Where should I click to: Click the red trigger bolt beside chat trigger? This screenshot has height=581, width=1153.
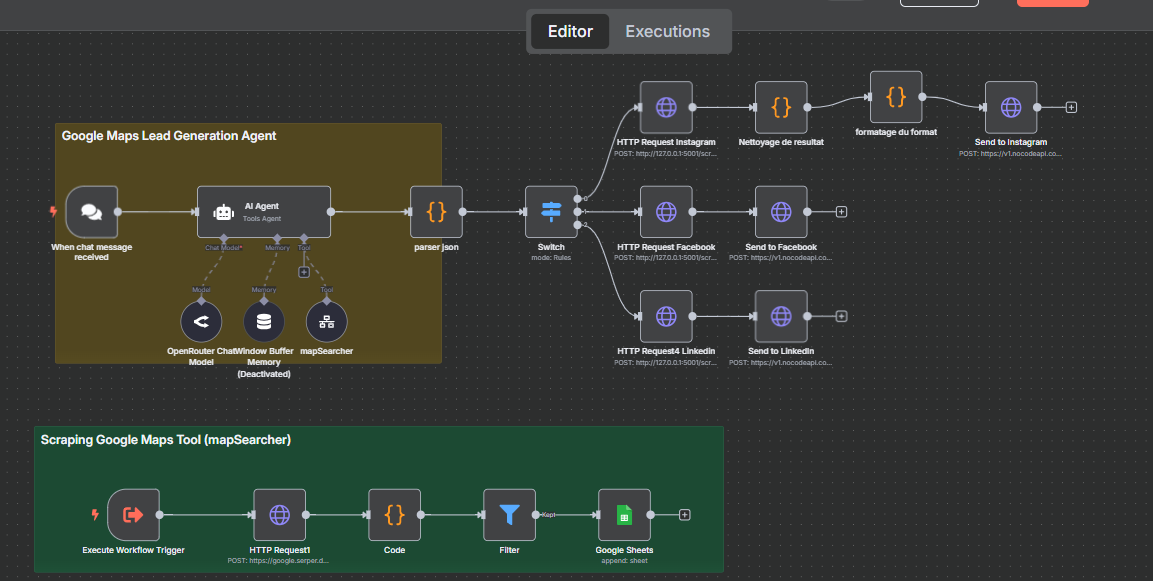[x=53, y=212]
